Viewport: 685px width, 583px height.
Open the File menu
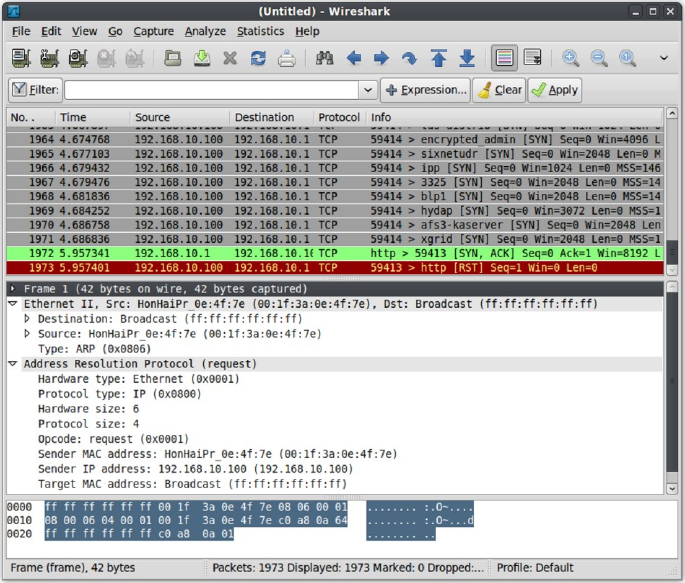[x=21, y=31]
